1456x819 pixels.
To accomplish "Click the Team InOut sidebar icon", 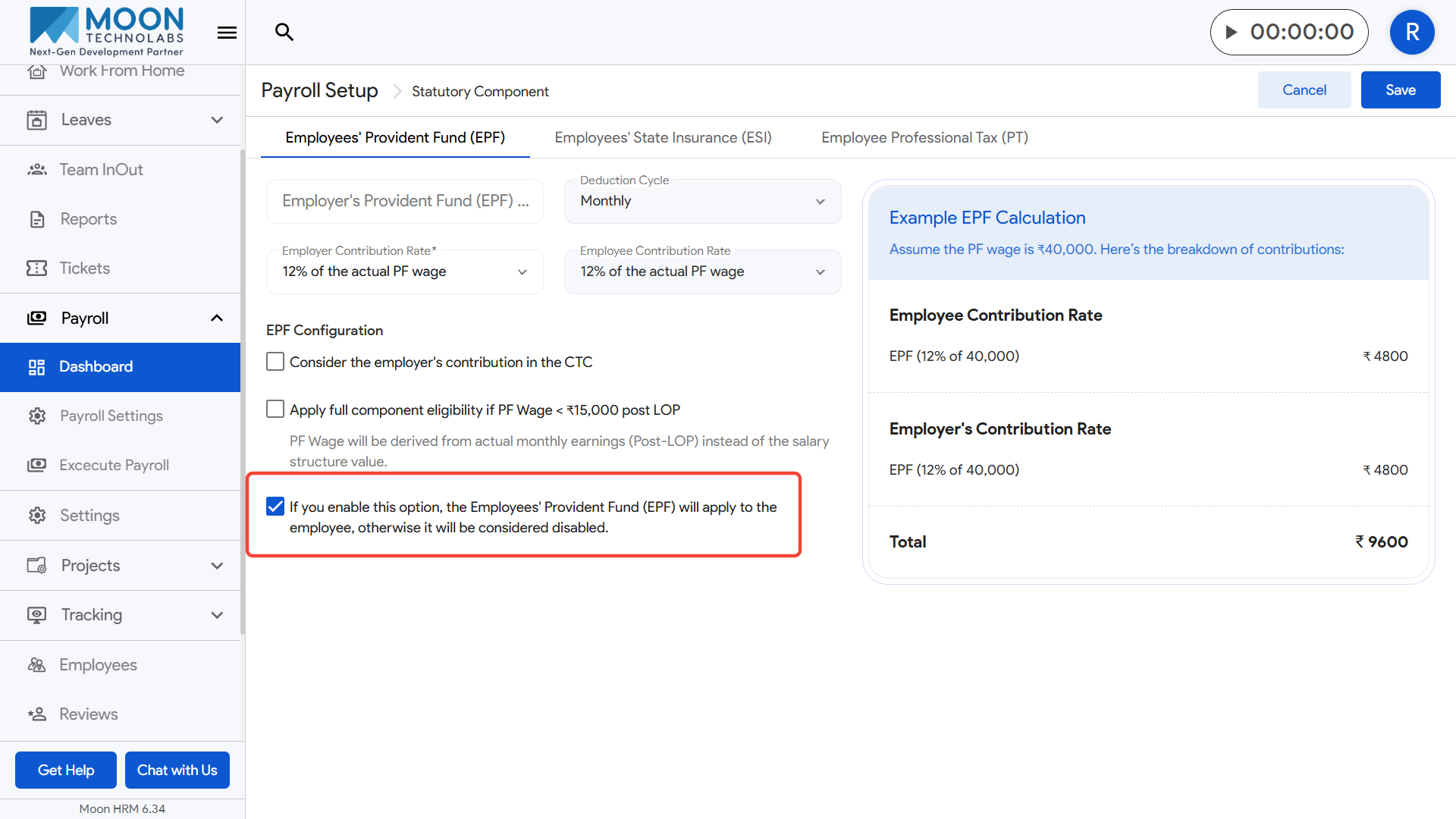I will pyautogui.click(x=36, y=170).
